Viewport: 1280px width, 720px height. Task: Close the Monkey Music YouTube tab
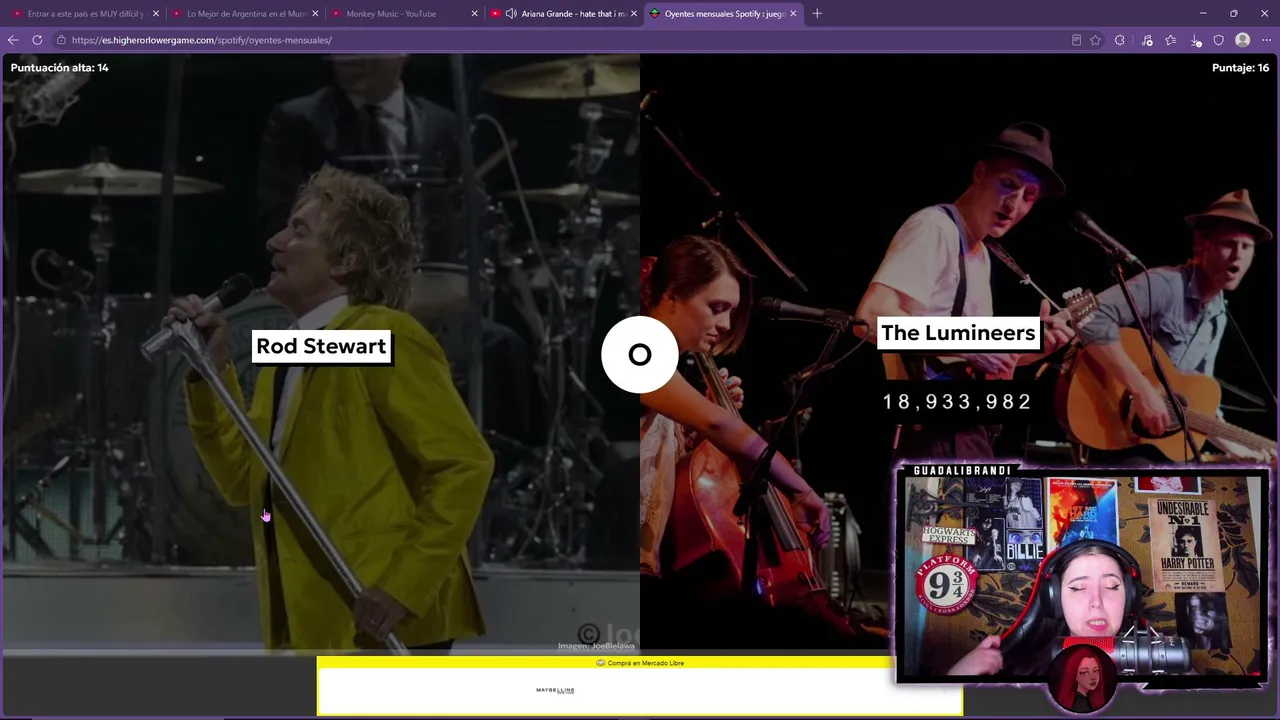click(475, 14)
